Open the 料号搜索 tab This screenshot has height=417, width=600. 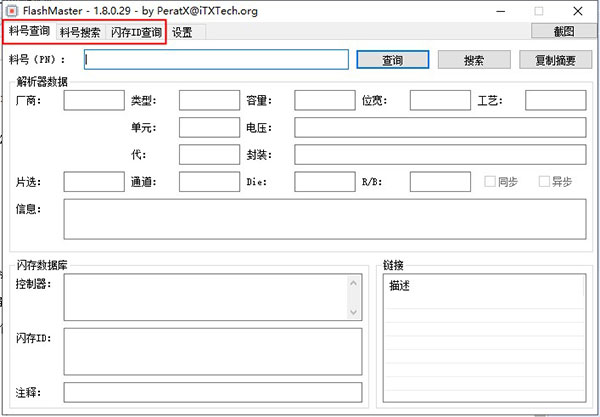[x=80, y=32]
